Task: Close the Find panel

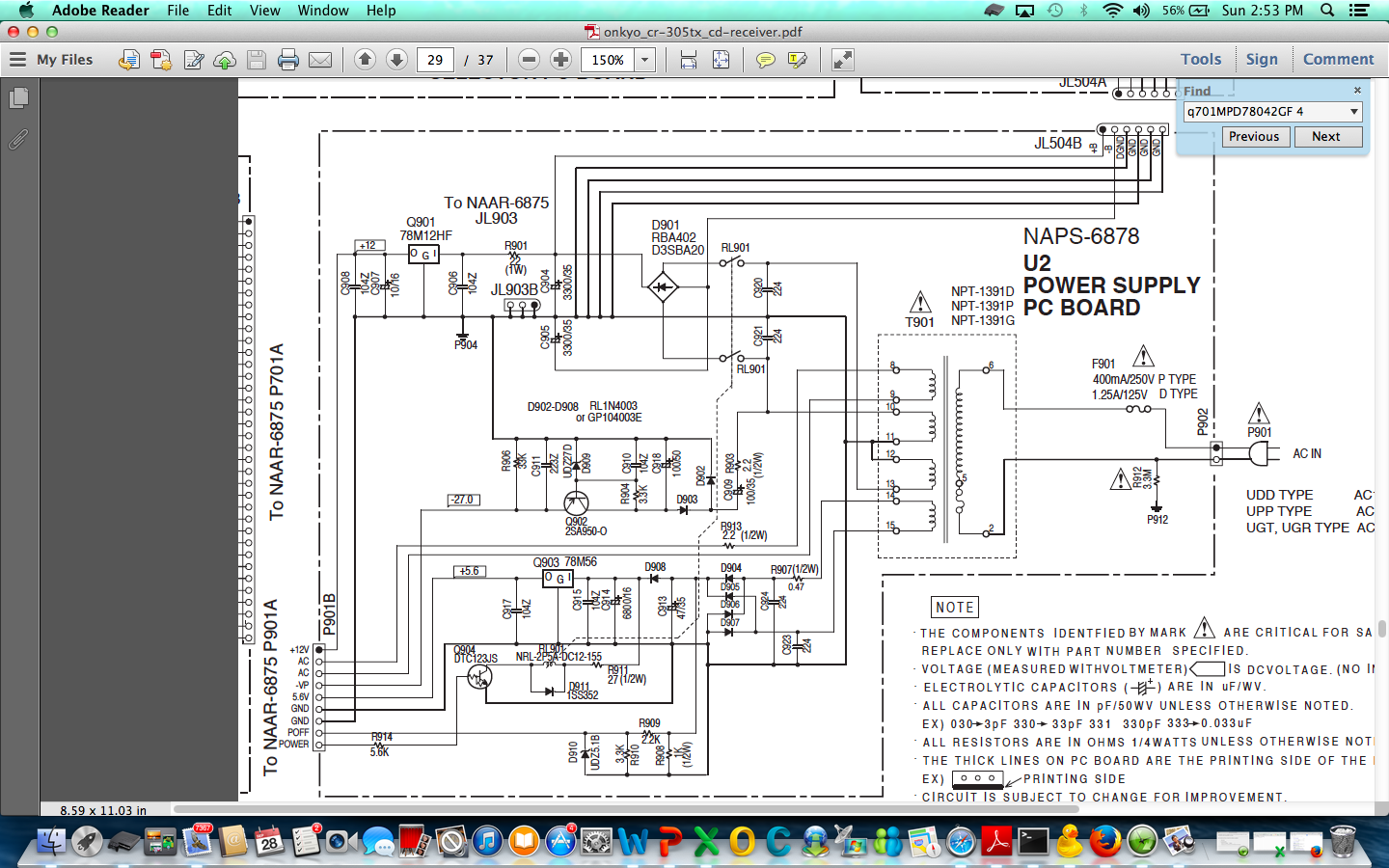Action: pyautogui.click(x=1357, y=91)
